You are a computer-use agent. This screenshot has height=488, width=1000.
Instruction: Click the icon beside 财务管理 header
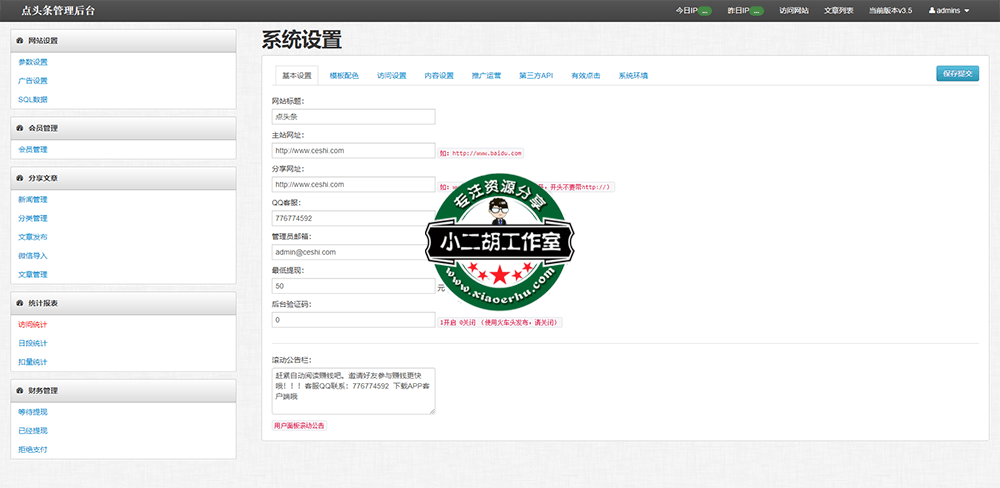pos(20,390)
